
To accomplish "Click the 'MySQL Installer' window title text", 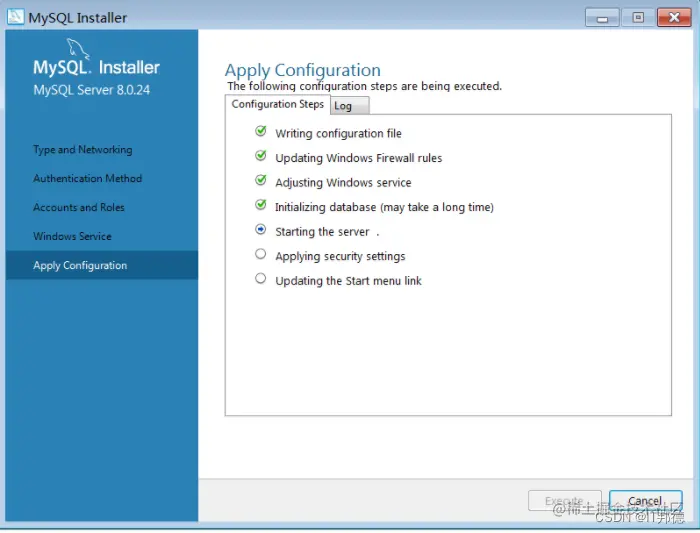I will pos(78,18).
